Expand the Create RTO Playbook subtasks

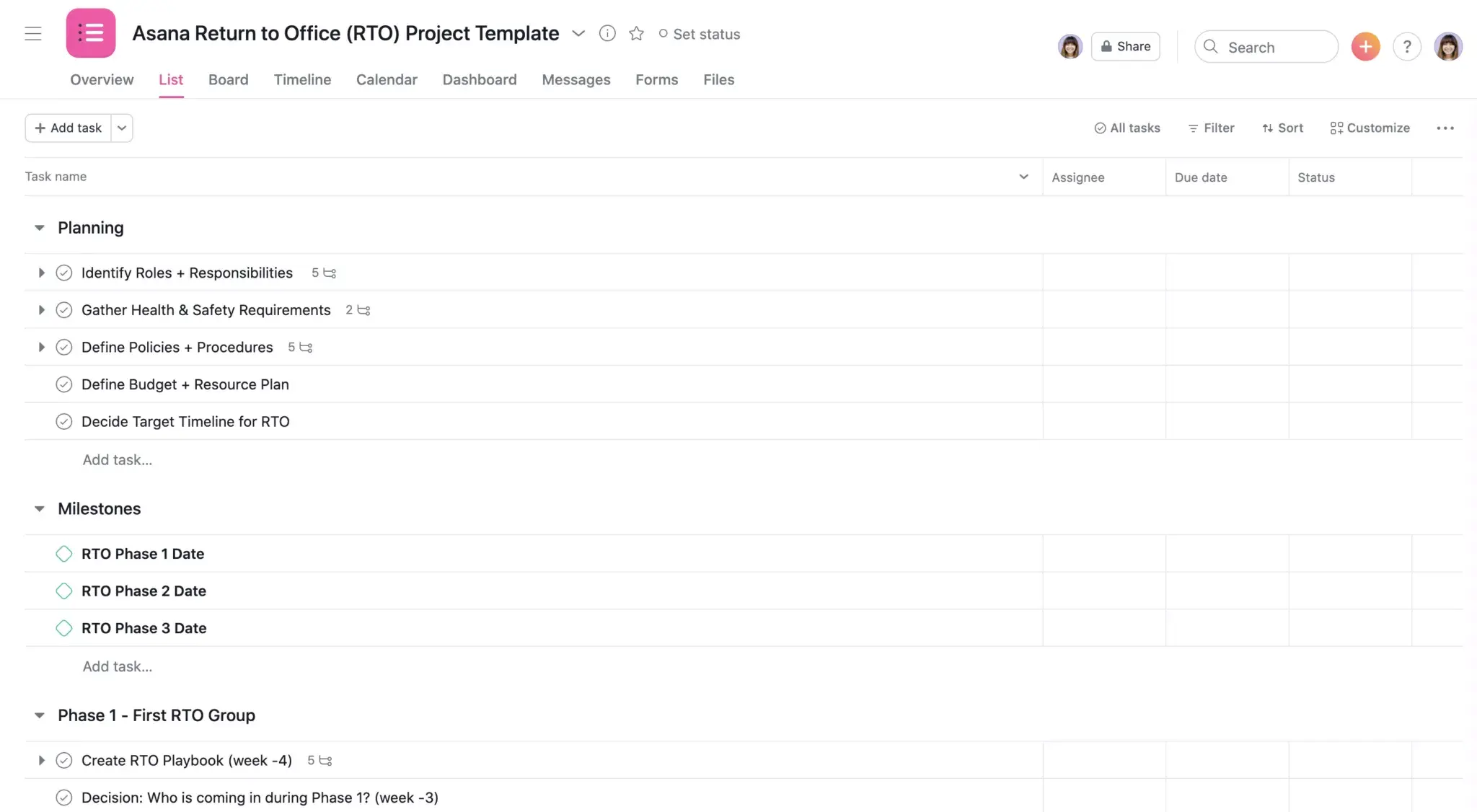click(40, 760)
